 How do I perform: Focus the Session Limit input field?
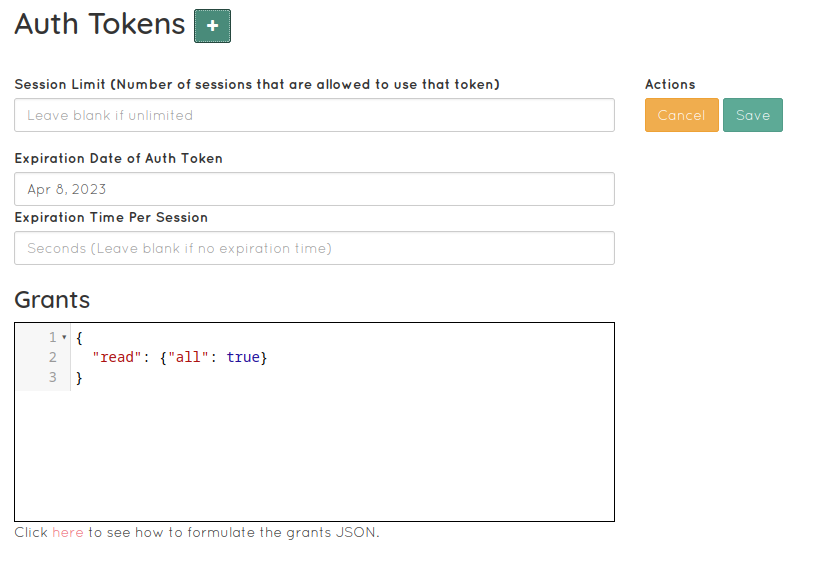click(314, 115)
